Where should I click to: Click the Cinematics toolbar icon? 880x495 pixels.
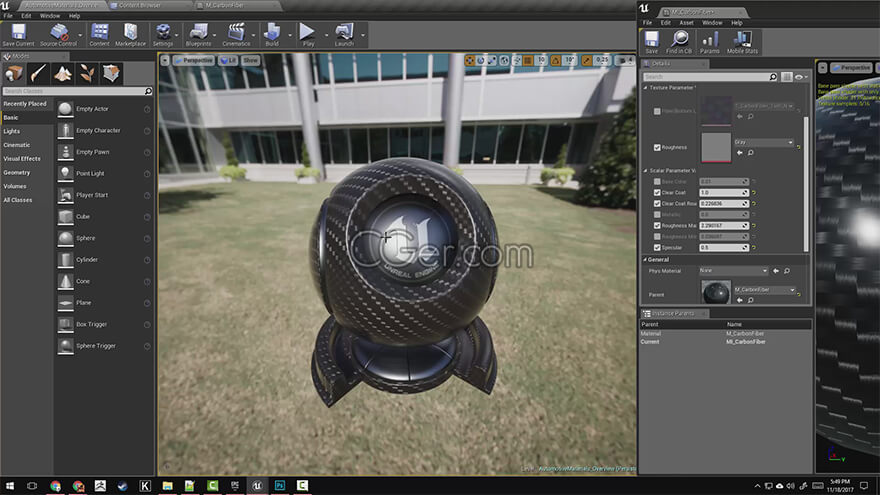click(x=236, y=35)
